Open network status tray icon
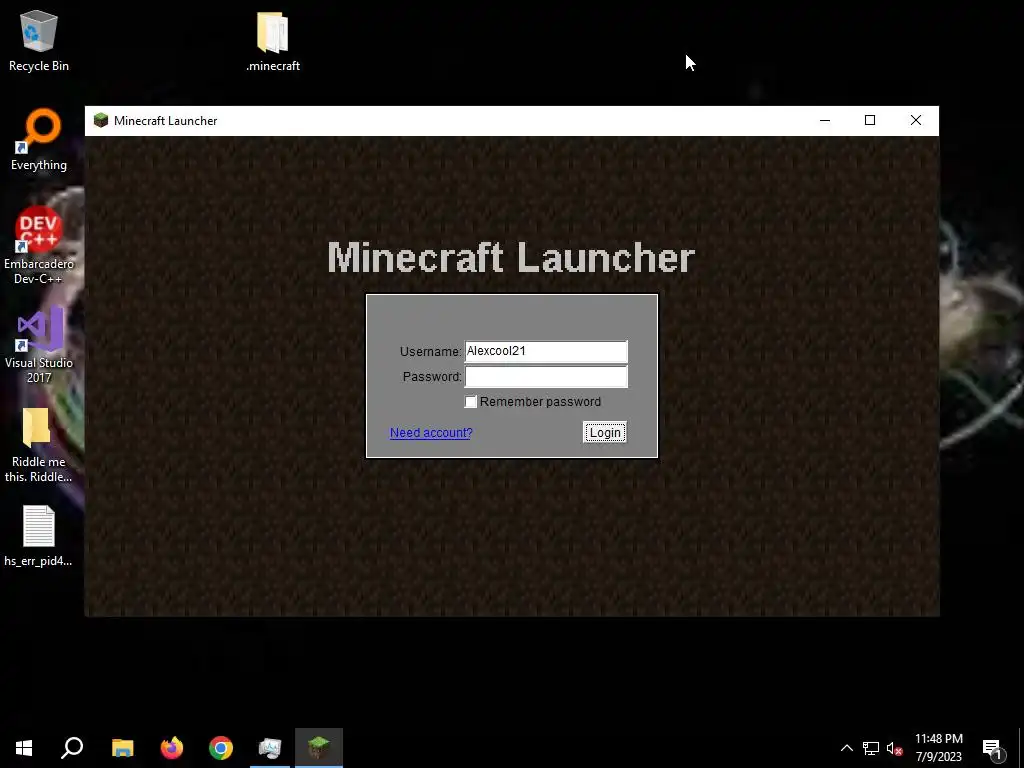Image resolution: width=1024 pixels, height=768 pixels. pos(871,748)
